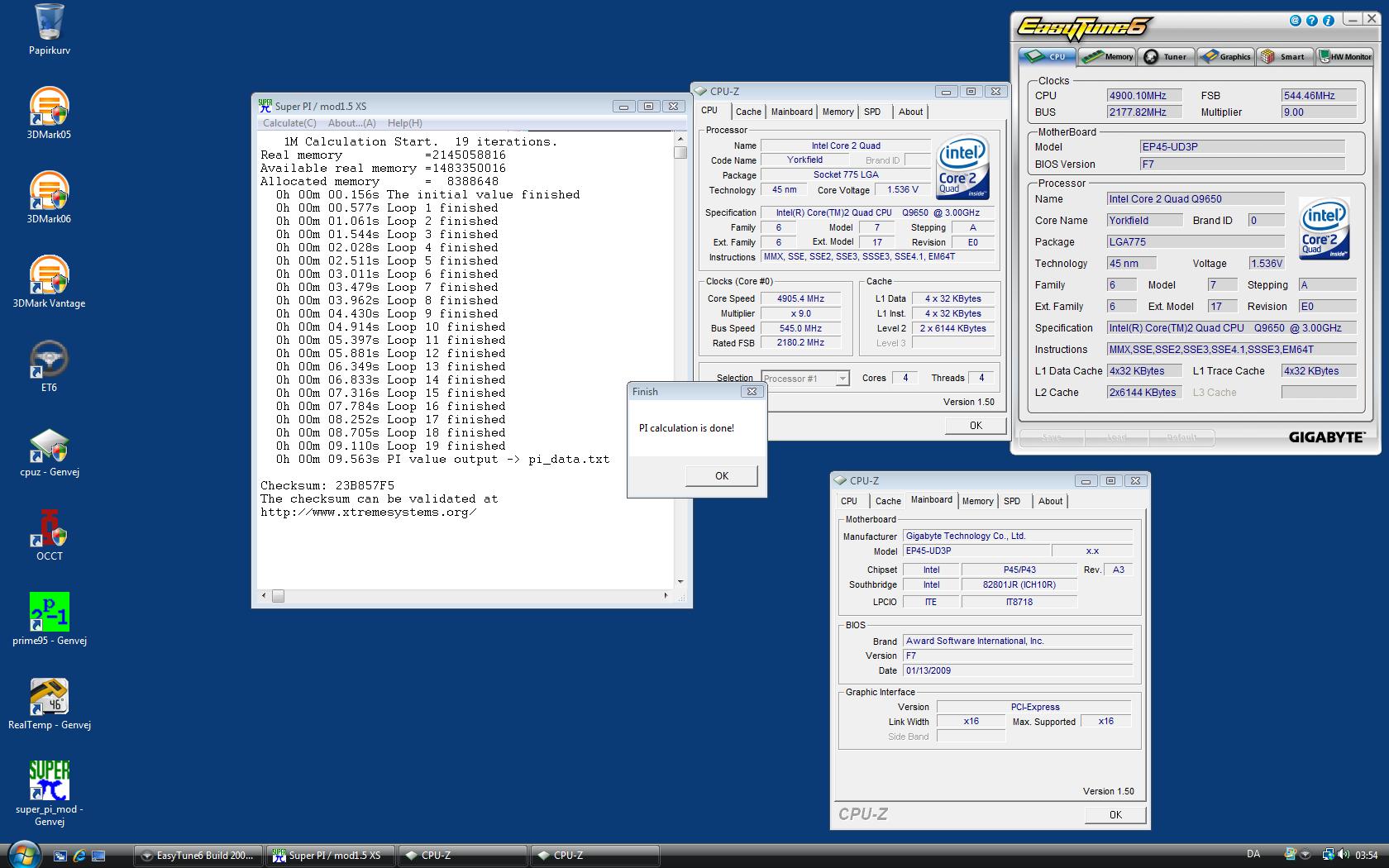This screenshot has width=1389, height=868.
Task: Click the Intel Core 2 Quad logo in CPU-Z
Action: 962,168
